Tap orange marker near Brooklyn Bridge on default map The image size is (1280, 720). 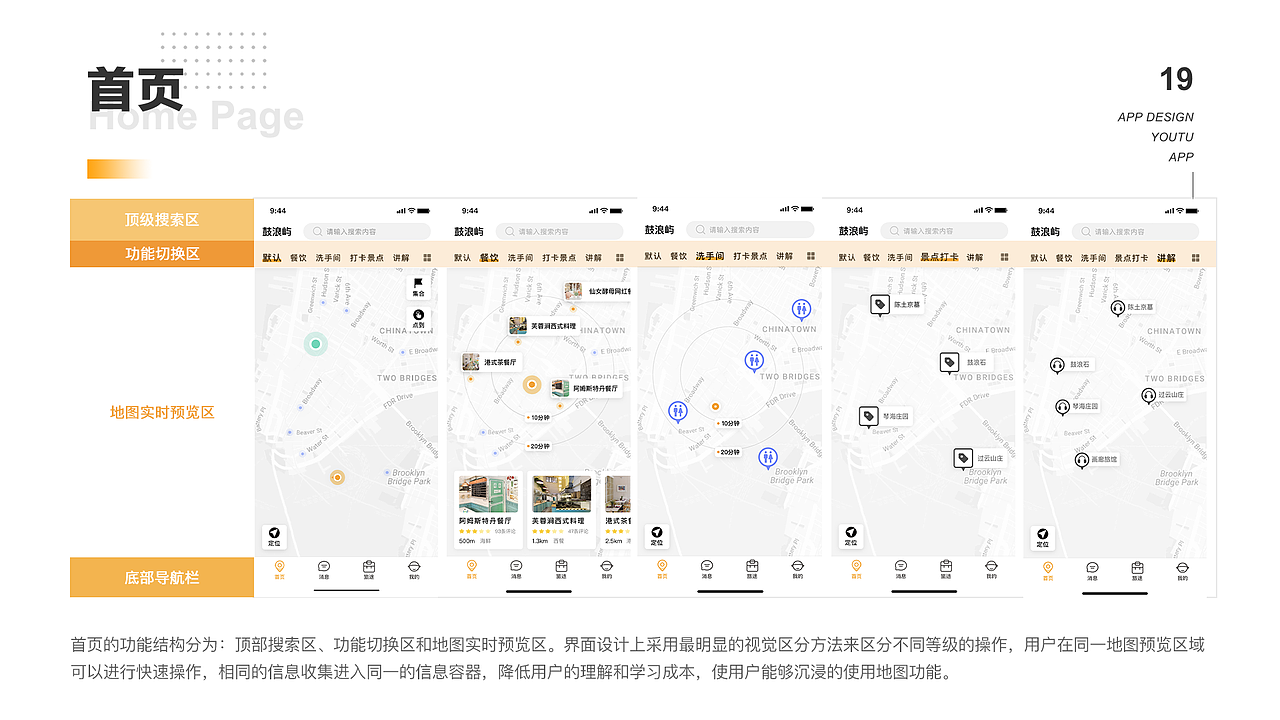pyautogui.click(x=337, y=478)
